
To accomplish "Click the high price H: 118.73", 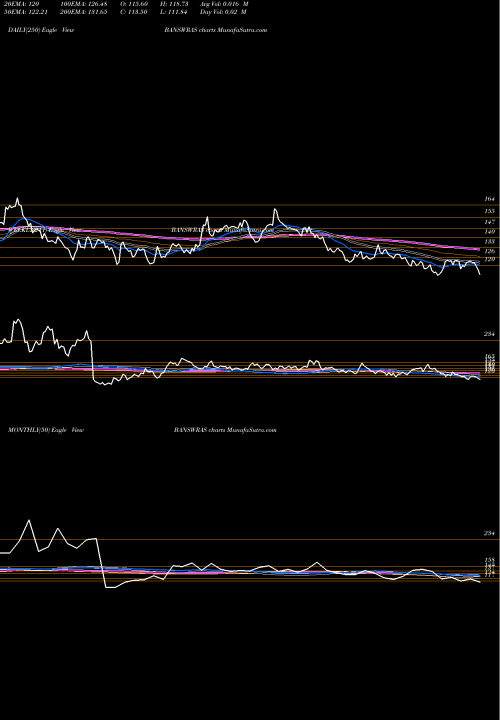I will tap(174, 4).
